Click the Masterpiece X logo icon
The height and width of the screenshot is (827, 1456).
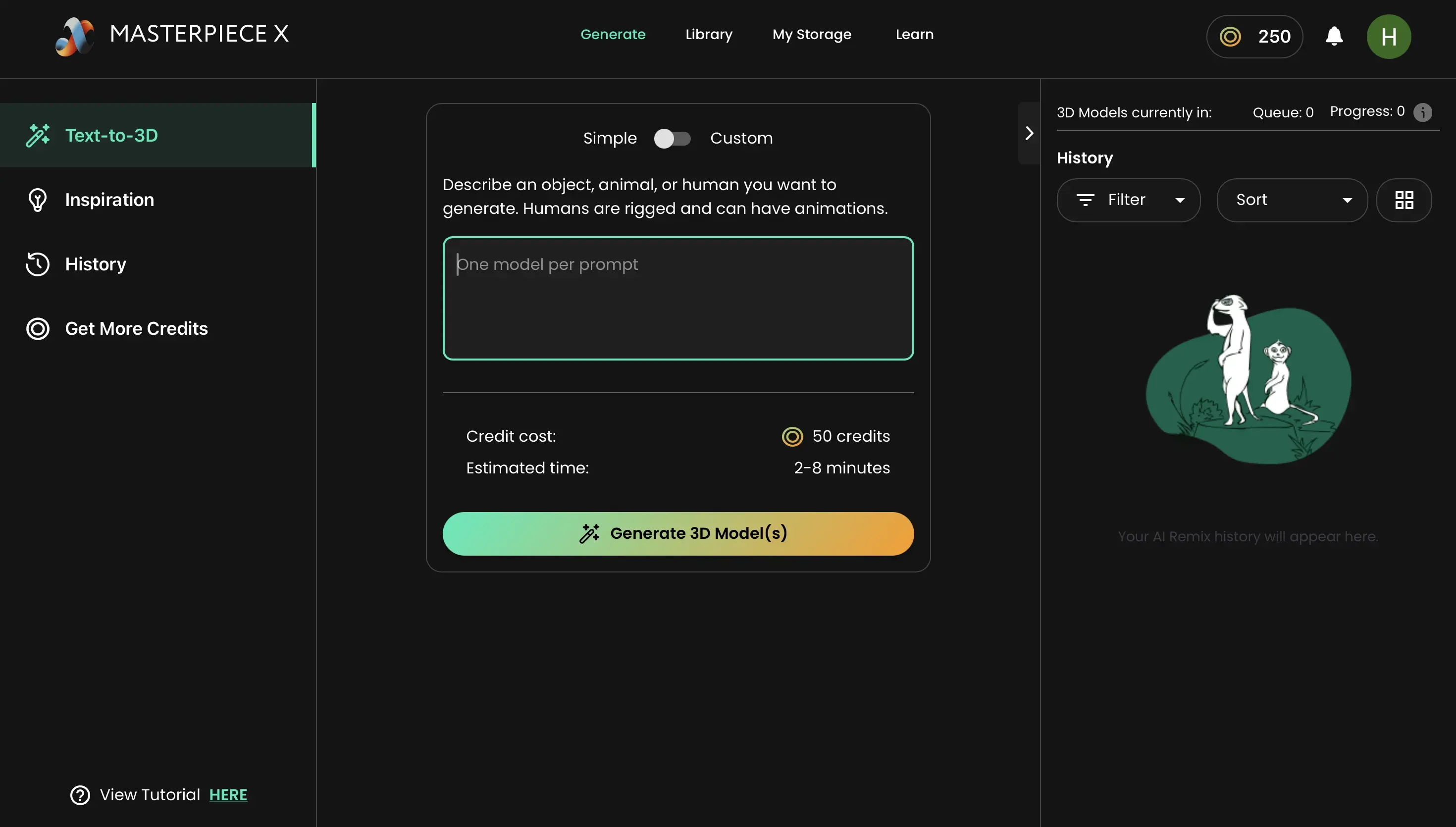tap(74, 36)
